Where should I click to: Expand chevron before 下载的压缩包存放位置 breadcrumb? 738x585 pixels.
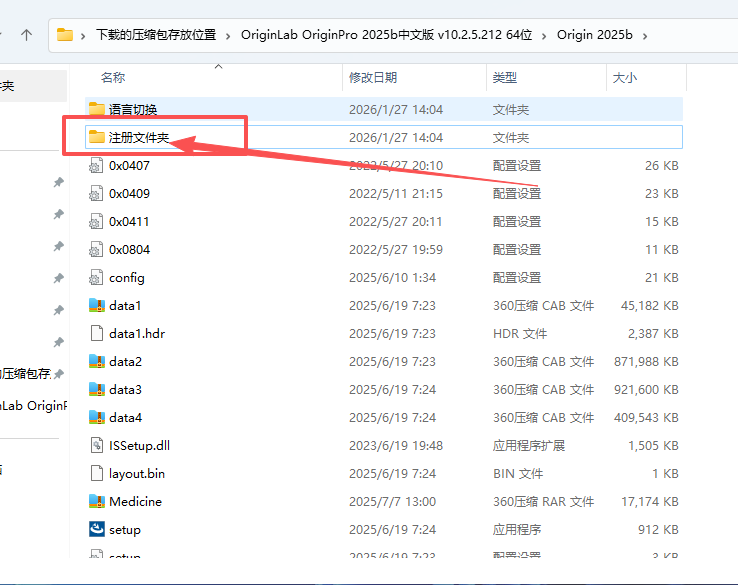pos(83,36)
